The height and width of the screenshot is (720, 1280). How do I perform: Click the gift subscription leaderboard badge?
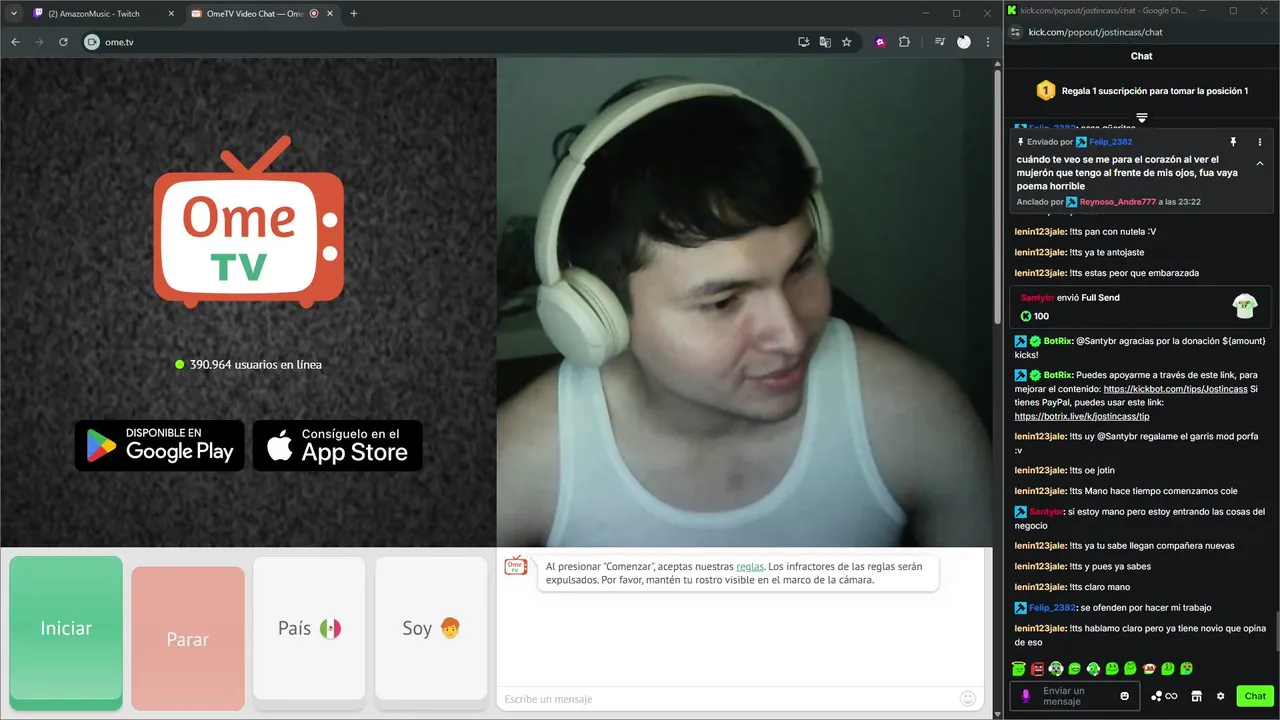(1046, 91)
